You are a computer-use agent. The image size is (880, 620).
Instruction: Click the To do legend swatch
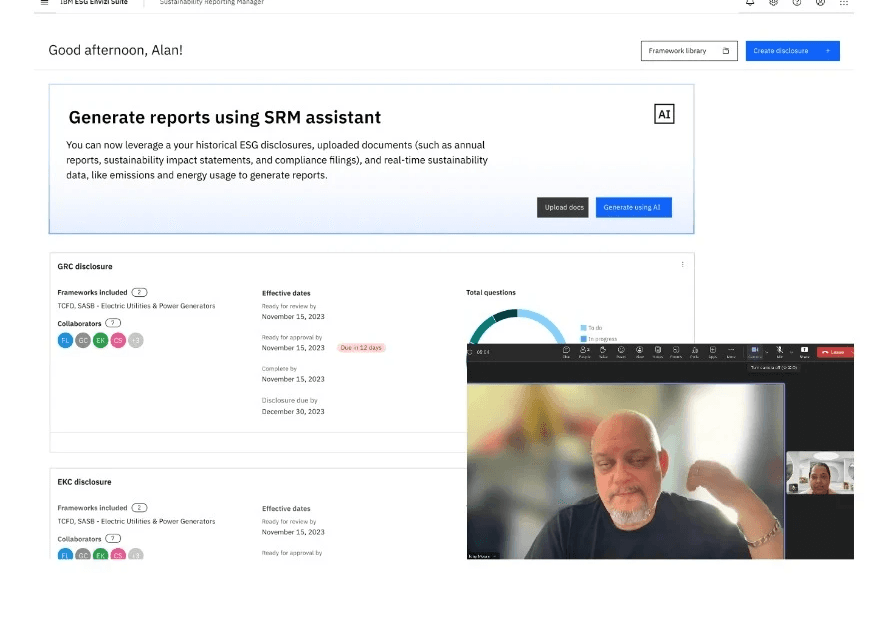pos(584,328)
